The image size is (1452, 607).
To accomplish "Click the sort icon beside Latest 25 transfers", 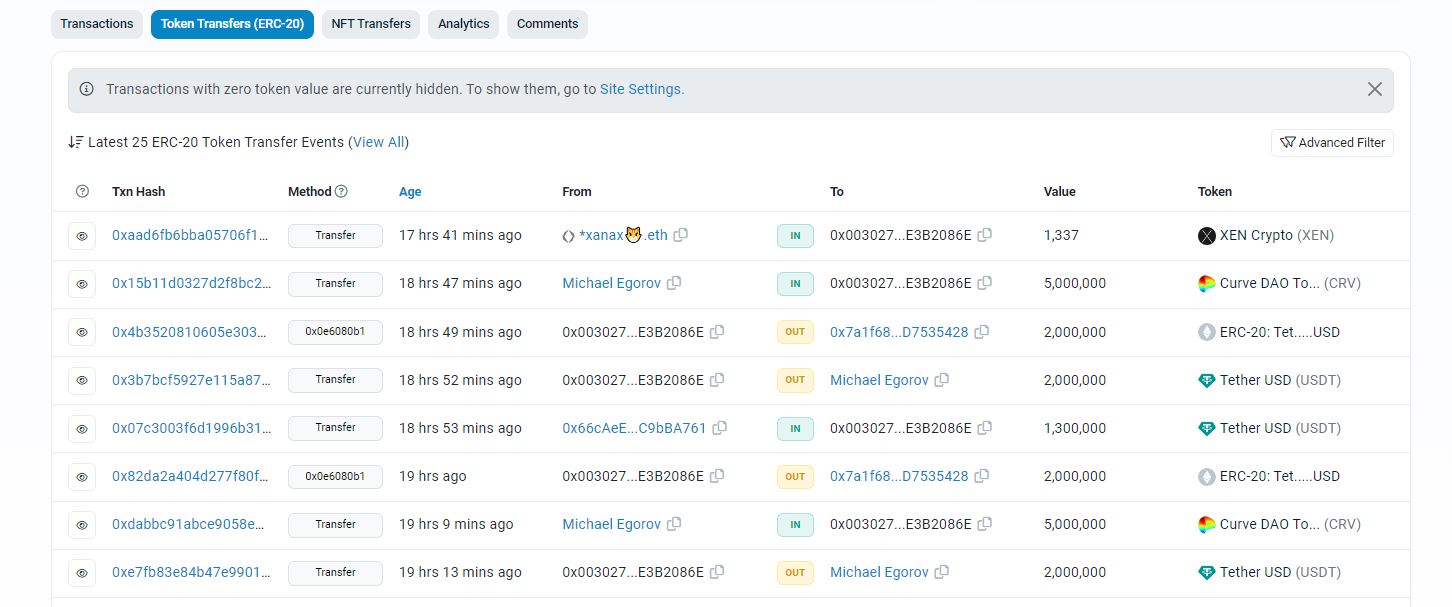I will click(76, 142).
